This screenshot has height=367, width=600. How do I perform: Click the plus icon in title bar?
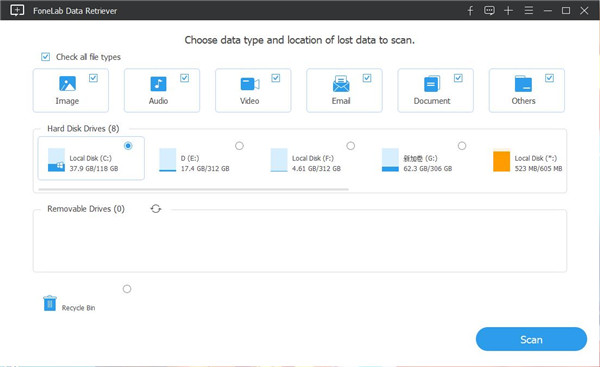tap(508, 11)
